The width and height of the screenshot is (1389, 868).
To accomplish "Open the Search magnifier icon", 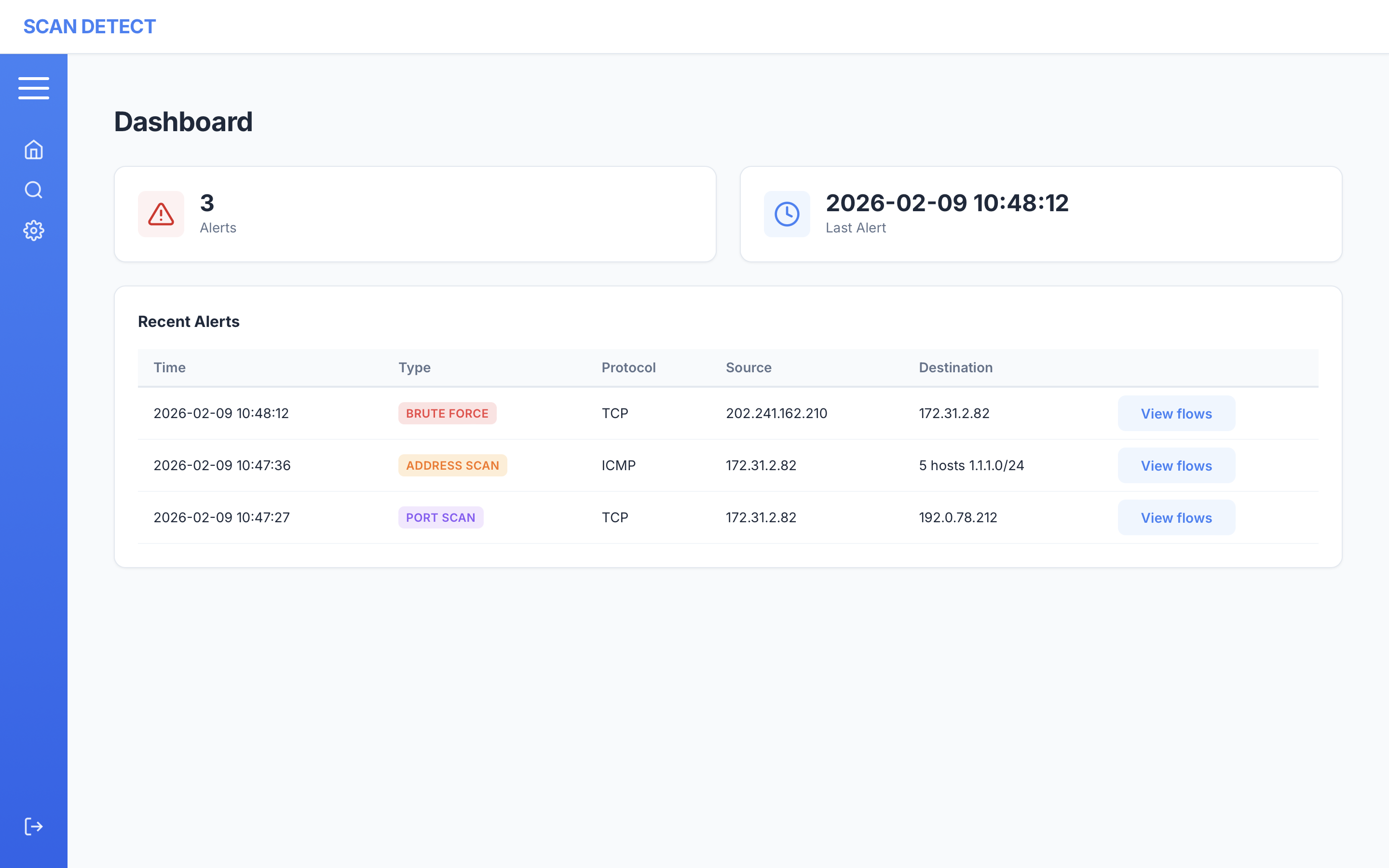I will (33, 190).
